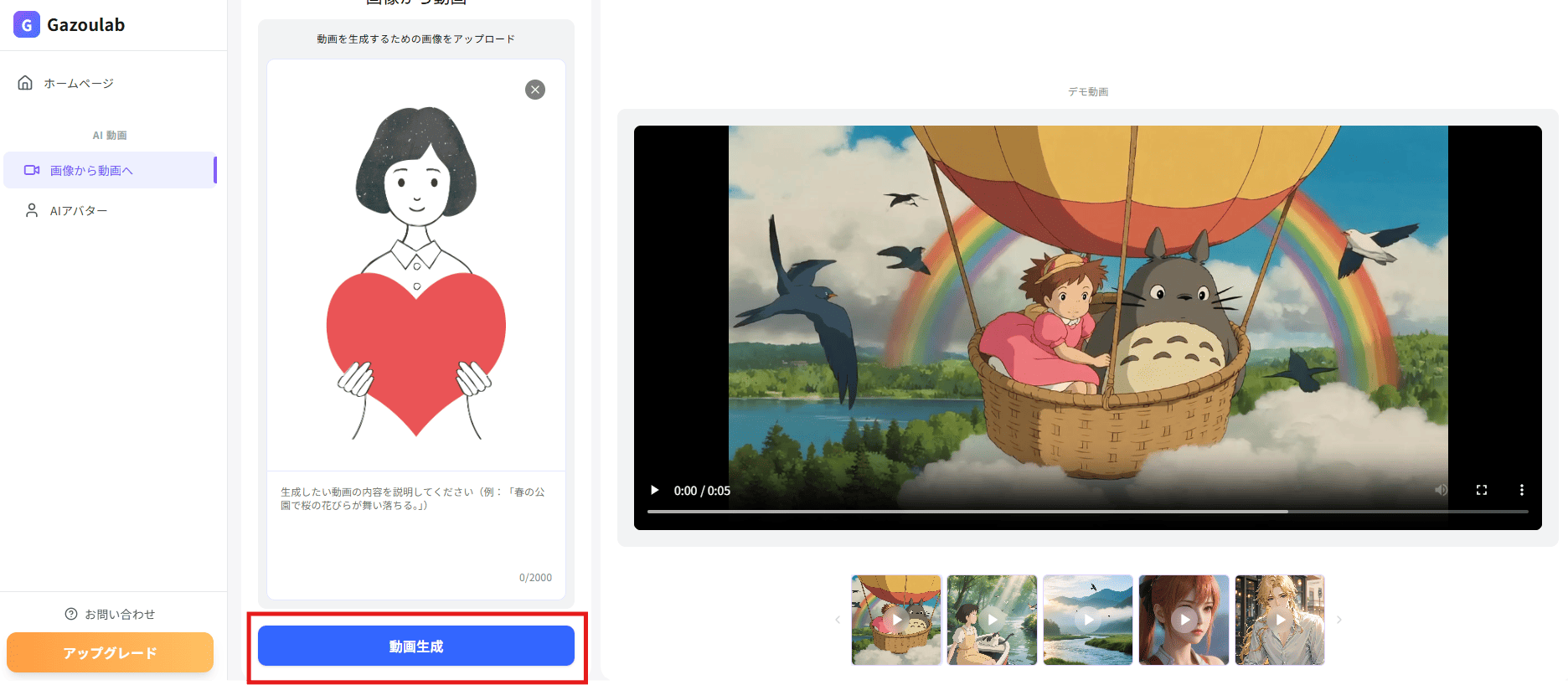Mute the demo video volume

point(1442,490)
